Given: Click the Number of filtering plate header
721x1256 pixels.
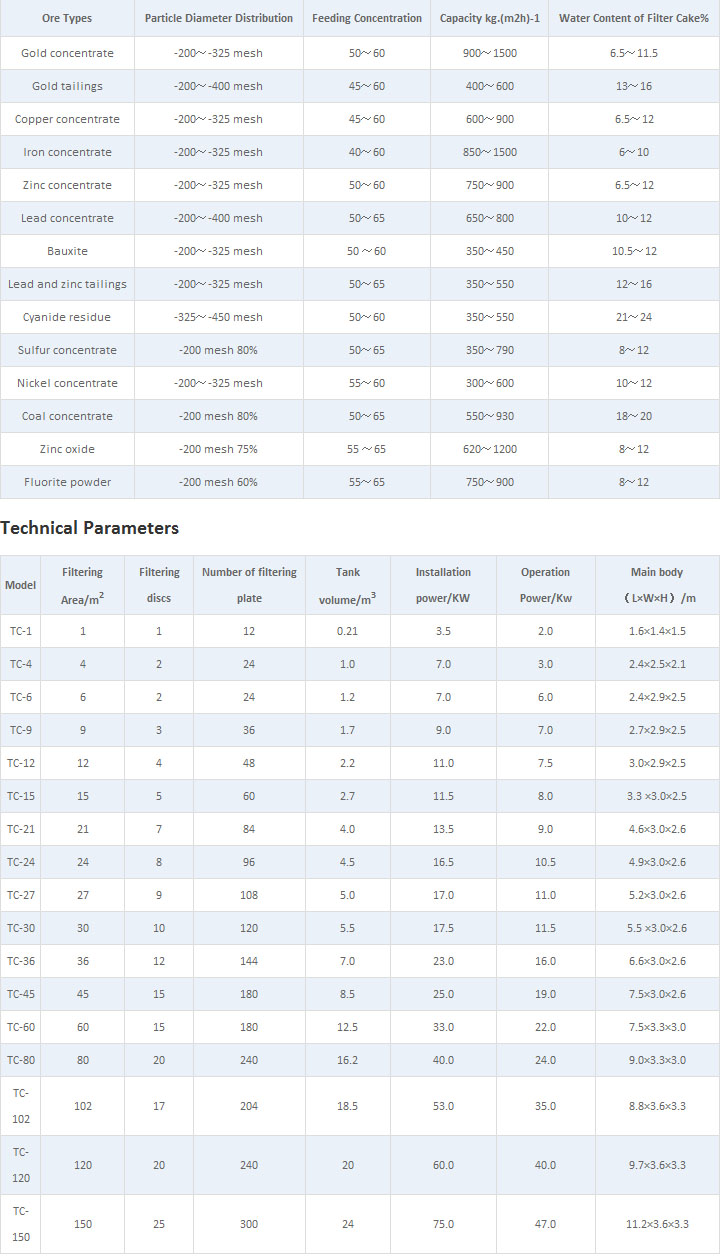Looking at the screenshot, I should click(x=249, y=585).
